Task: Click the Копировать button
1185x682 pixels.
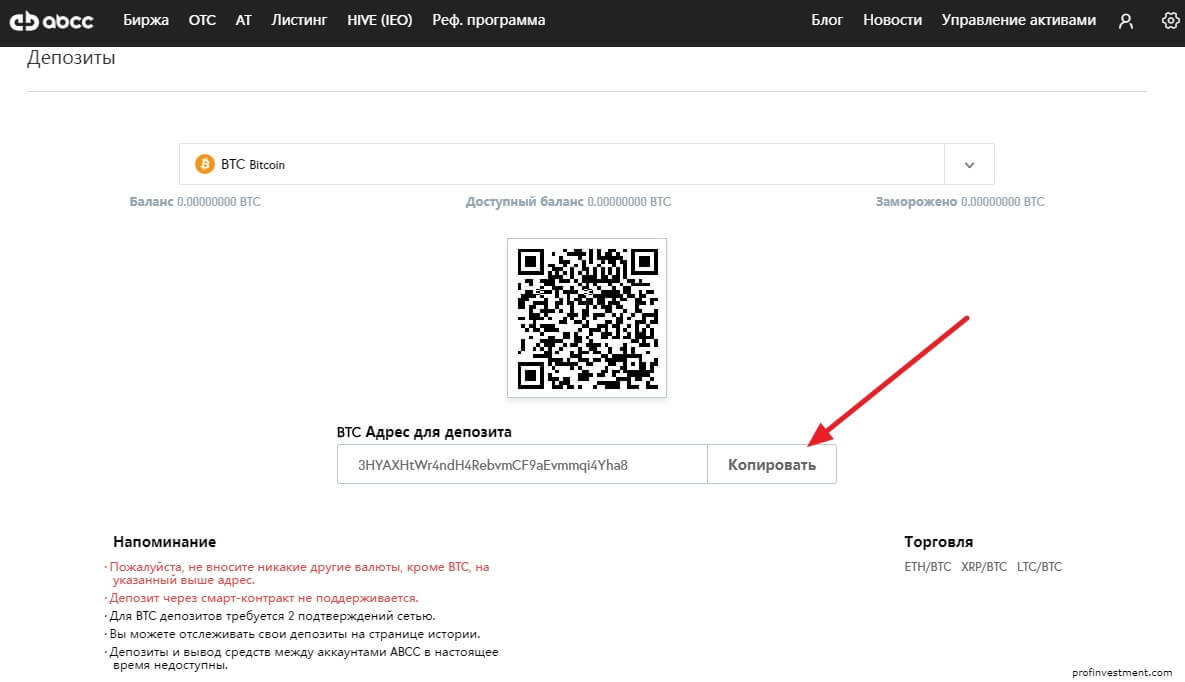Action: point(772,464)
